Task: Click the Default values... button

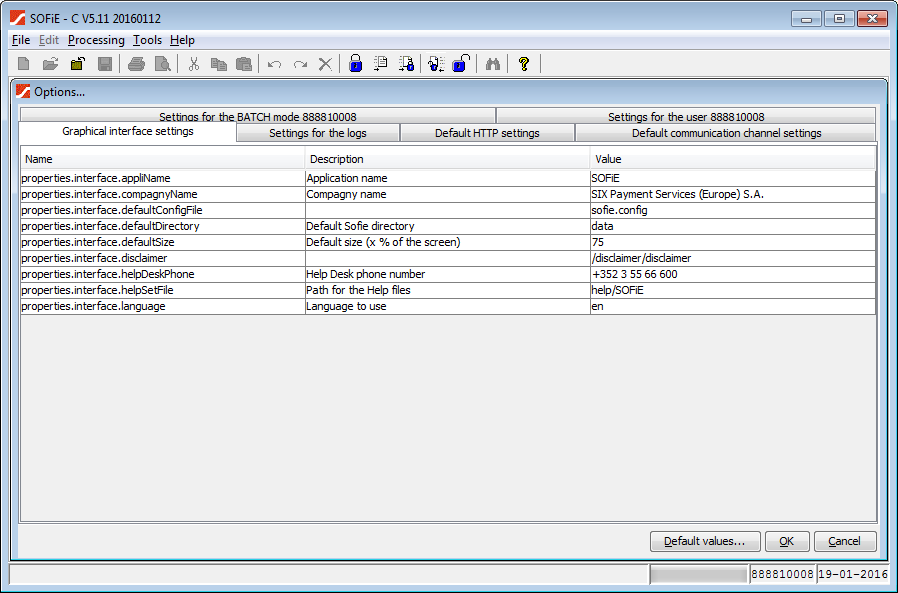Action: pos(705,541)
